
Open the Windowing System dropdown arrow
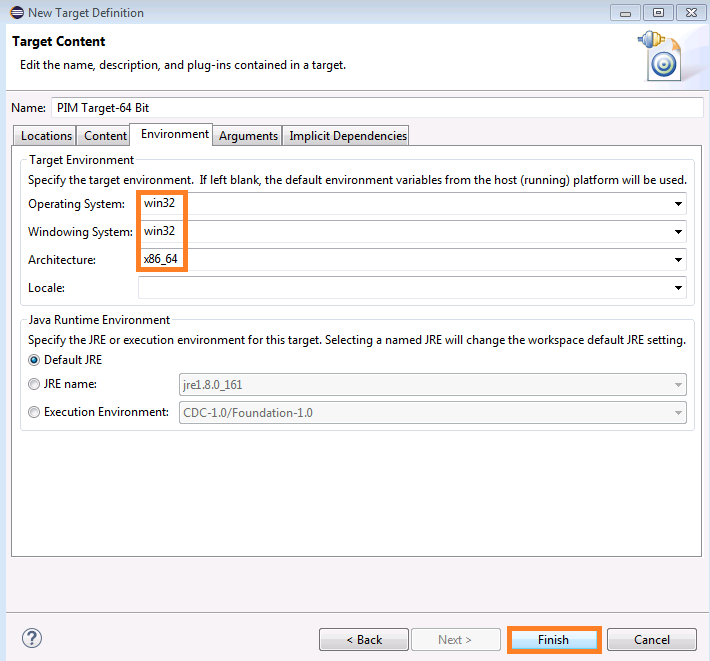point(678,232)
